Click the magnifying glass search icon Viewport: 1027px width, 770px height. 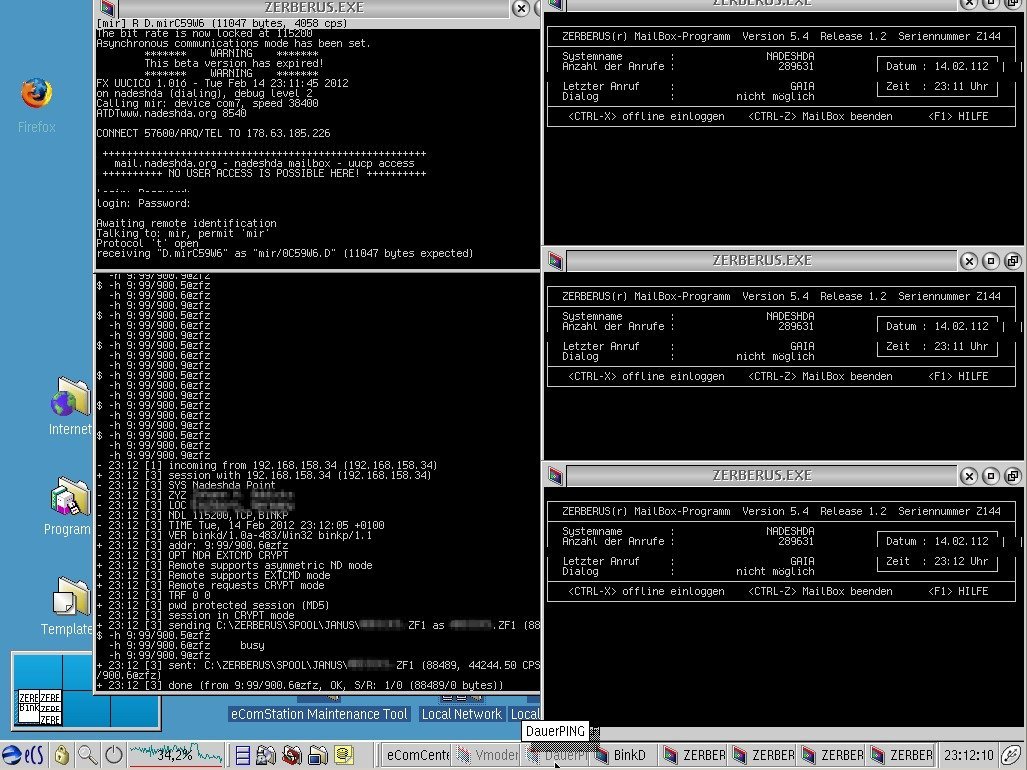tap(88, 755)
